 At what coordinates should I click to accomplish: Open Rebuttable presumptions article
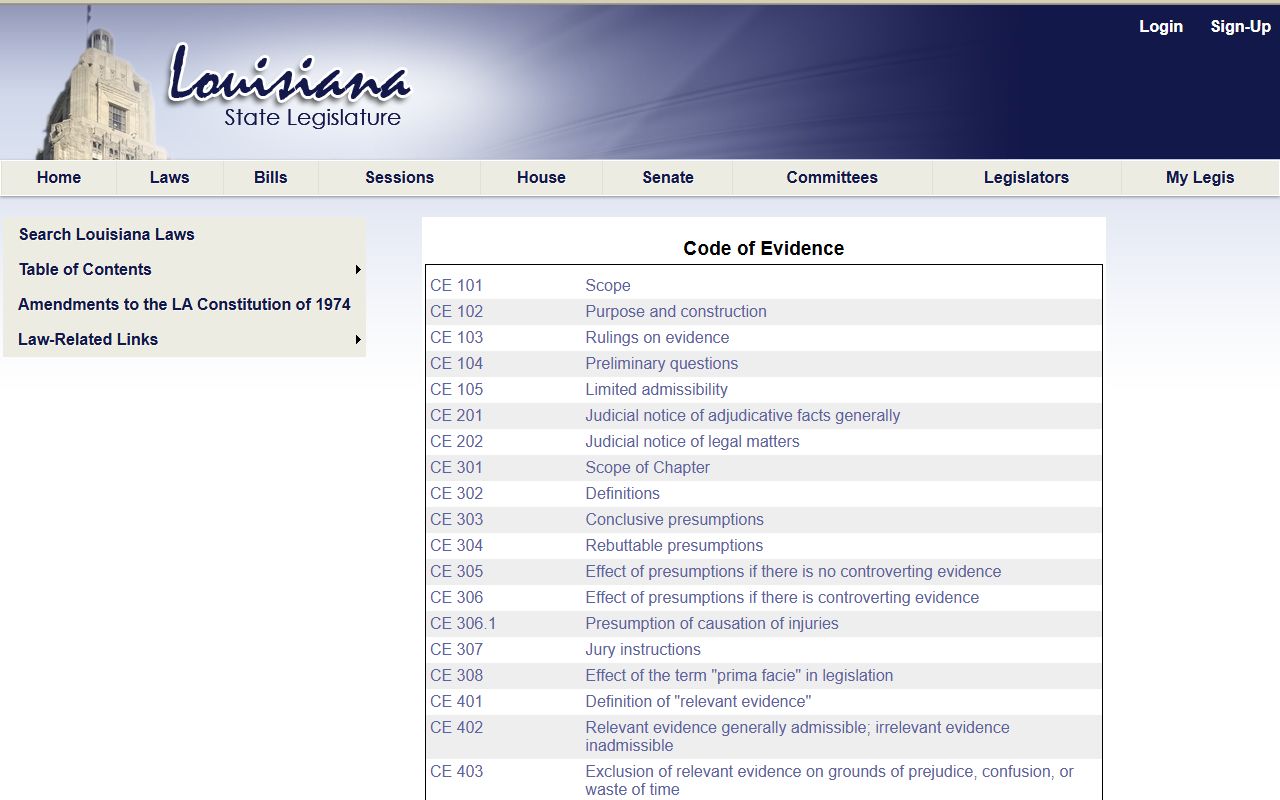[674, 546]
